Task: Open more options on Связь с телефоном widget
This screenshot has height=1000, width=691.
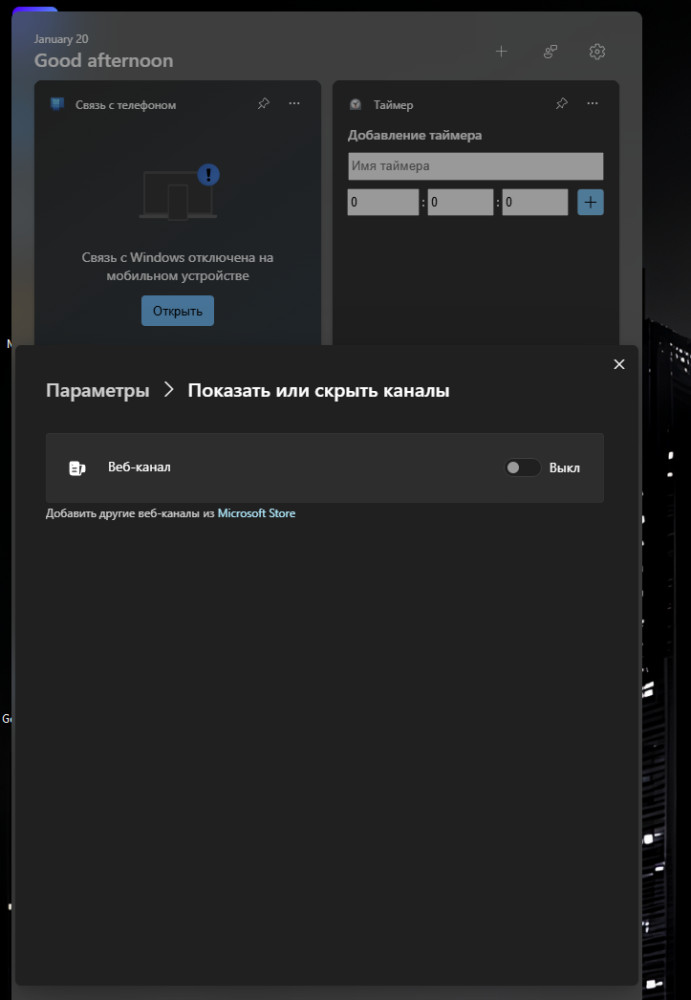Action: coord(294,104)
